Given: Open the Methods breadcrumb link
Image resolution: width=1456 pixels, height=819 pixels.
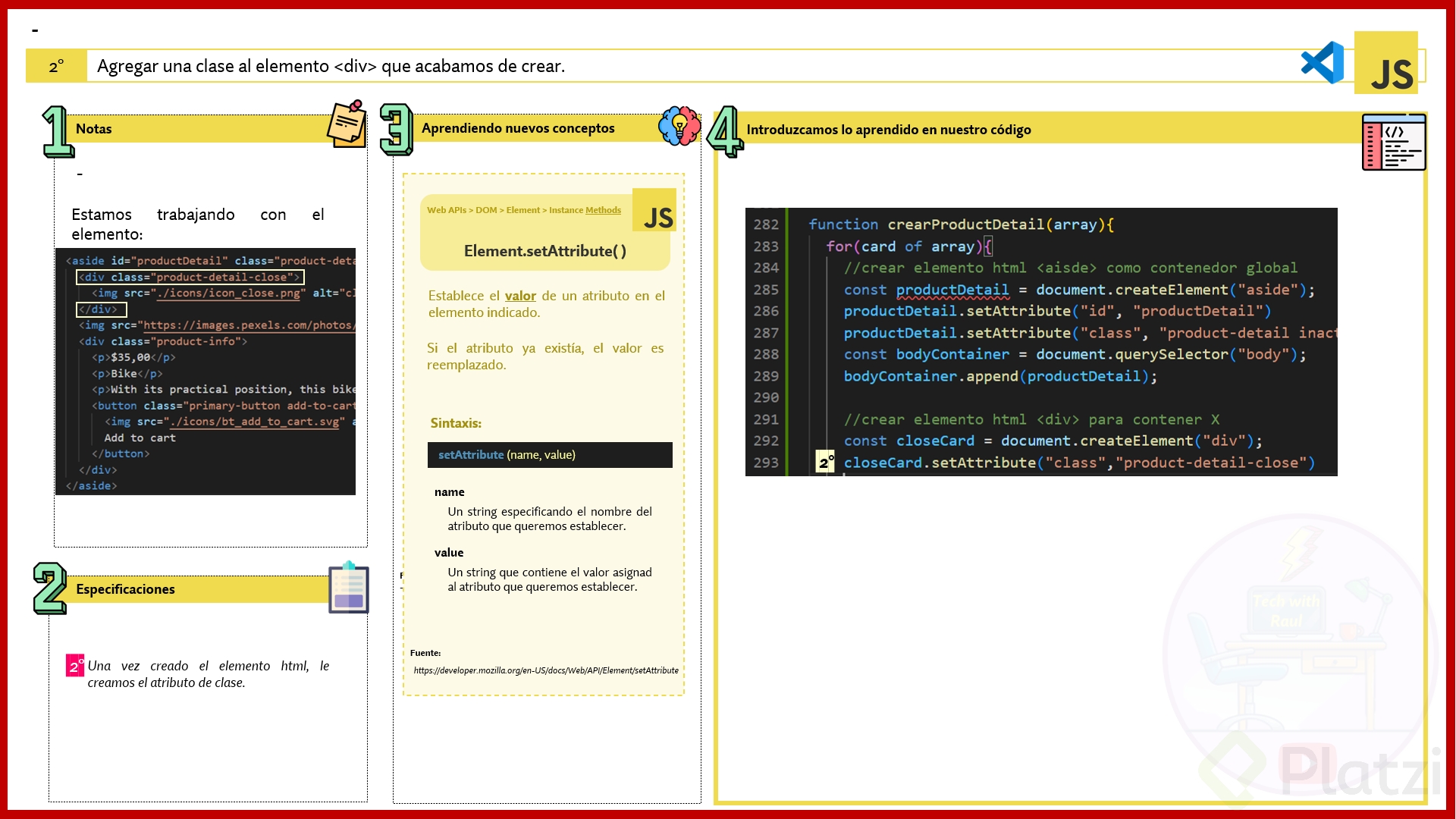Looking at the screenshot, I should (x=603, y=210).
